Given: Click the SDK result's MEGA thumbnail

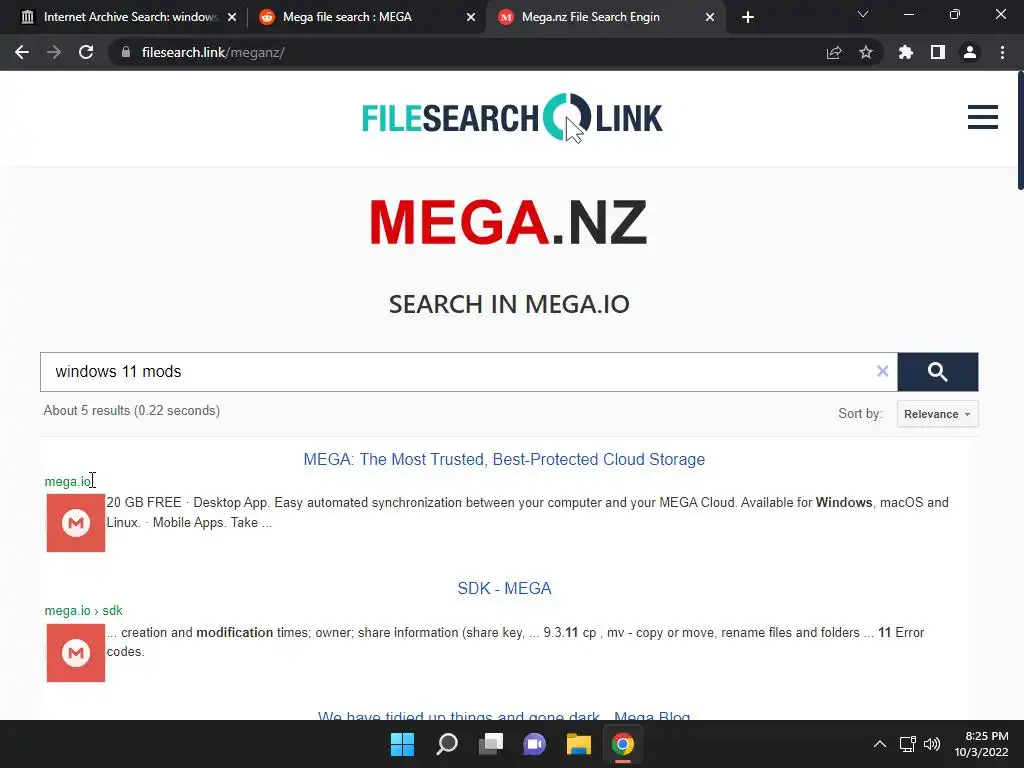Looking at the screenshot, I should [x=76, y=652].
